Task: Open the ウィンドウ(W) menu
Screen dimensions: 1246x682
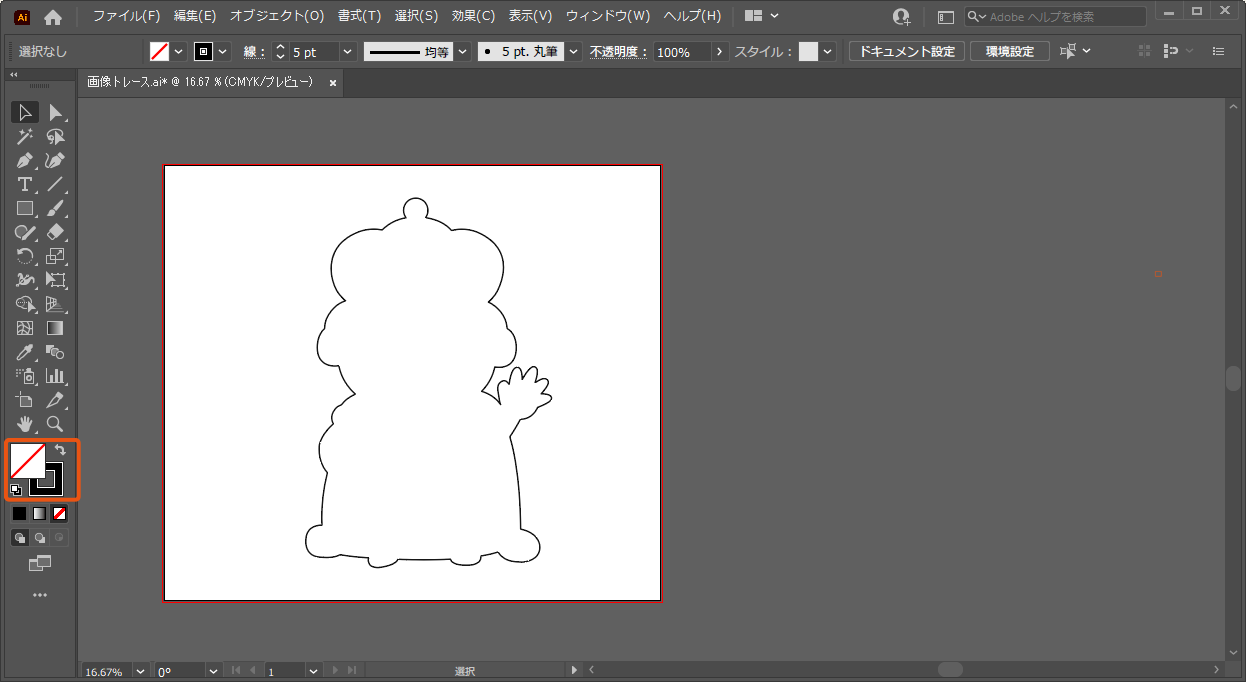Action: click(x=608, y=16)
